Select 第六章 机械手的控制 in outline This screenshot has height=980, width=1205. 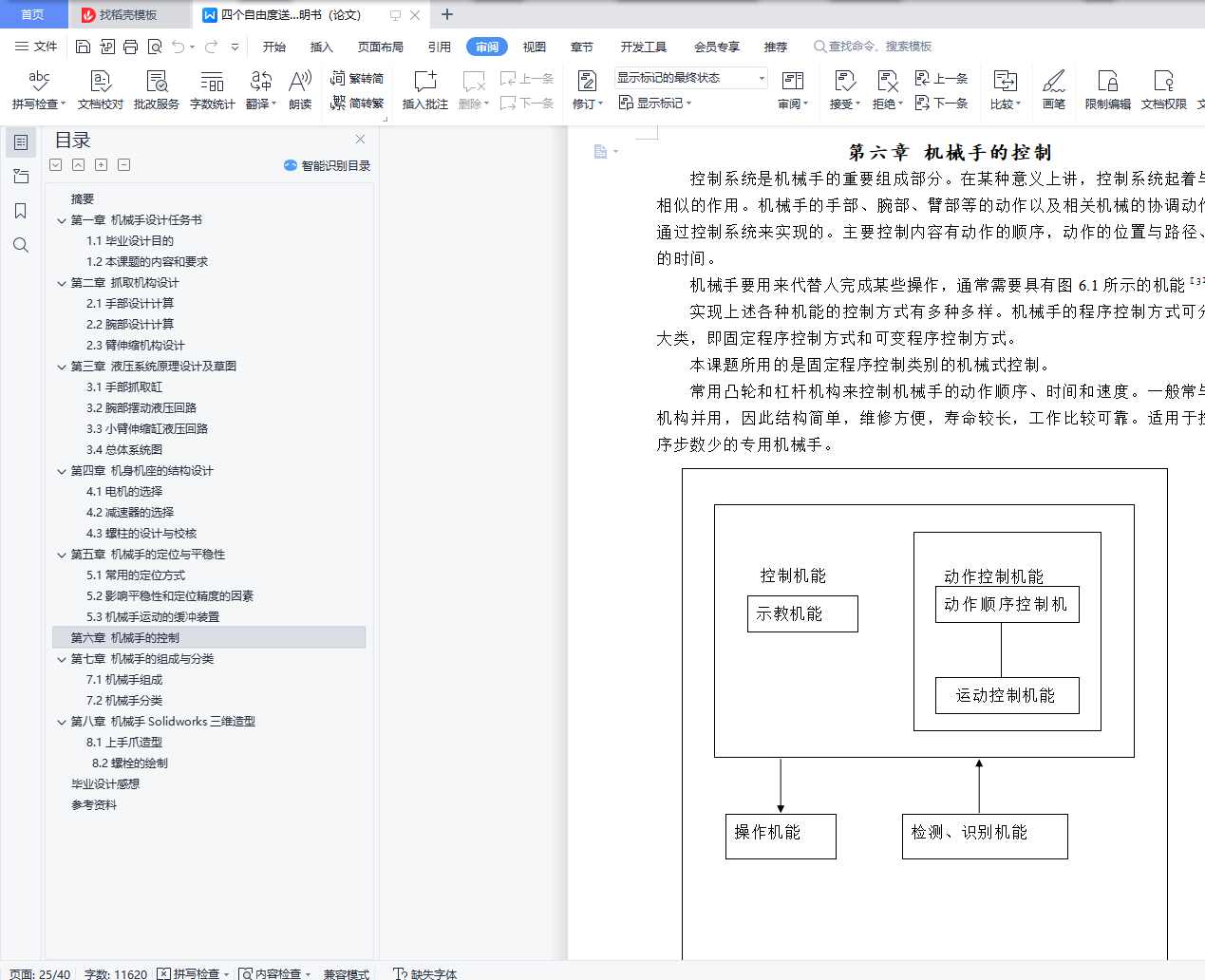click(x=209, y=638)
